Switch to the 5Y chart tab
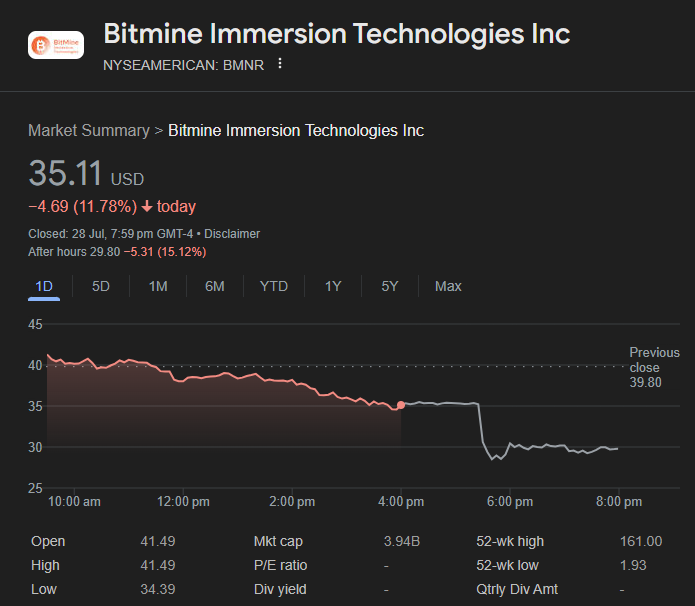 click(x=390, y=286)
